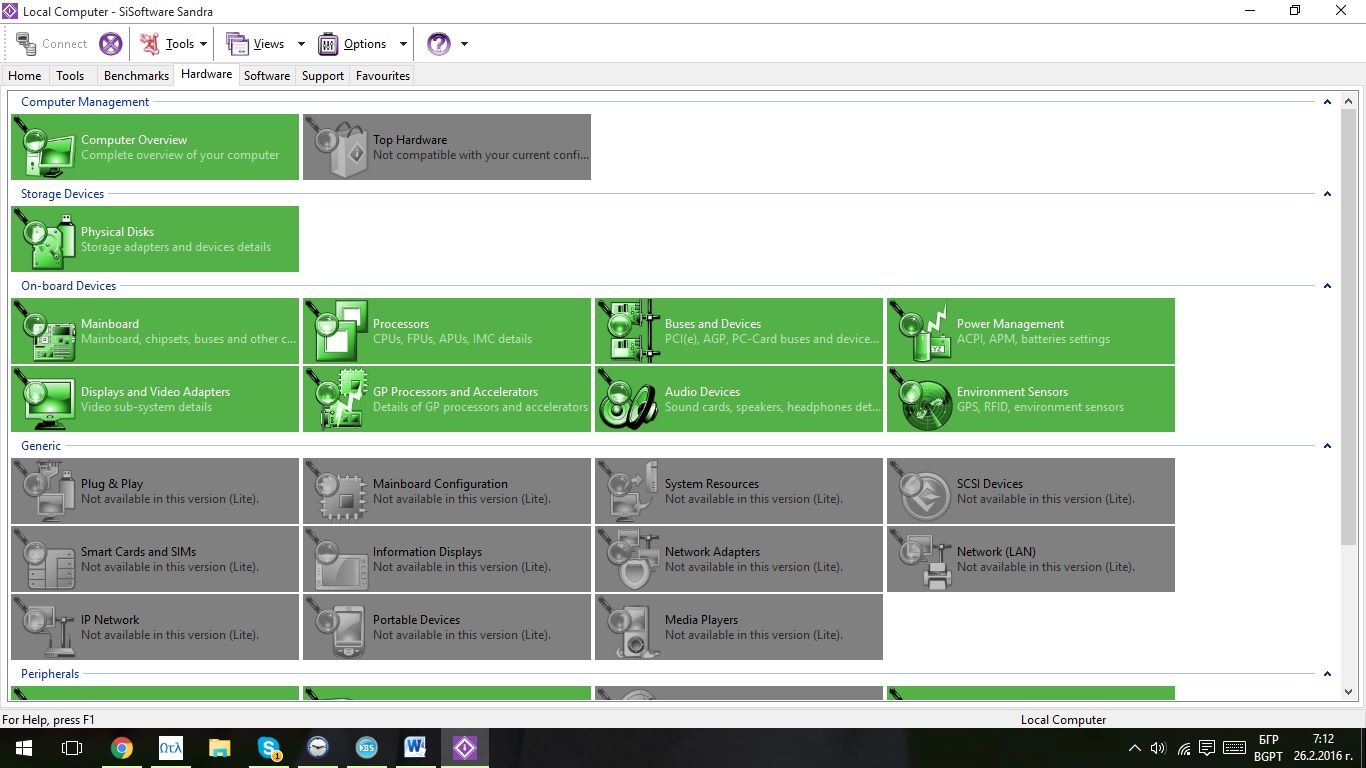Click the Mainboard Configuration icon
This screenshot has height=768, width=1366.
click(x=337, y=491)
